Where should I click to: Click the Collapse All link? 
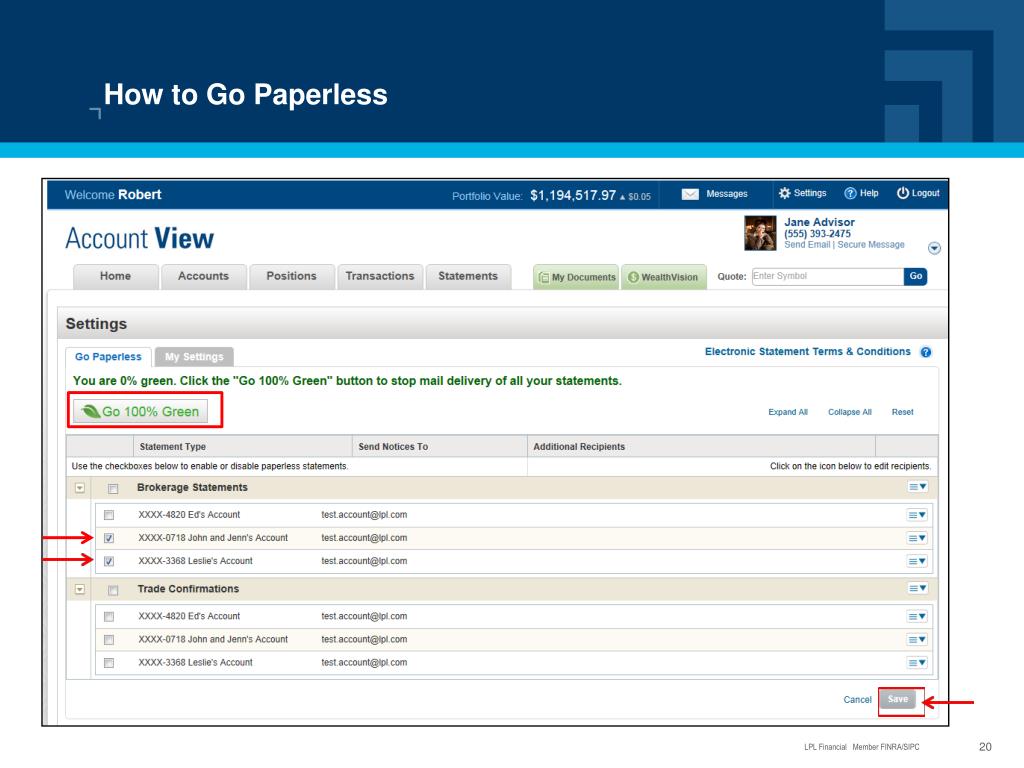coord(850,412)
